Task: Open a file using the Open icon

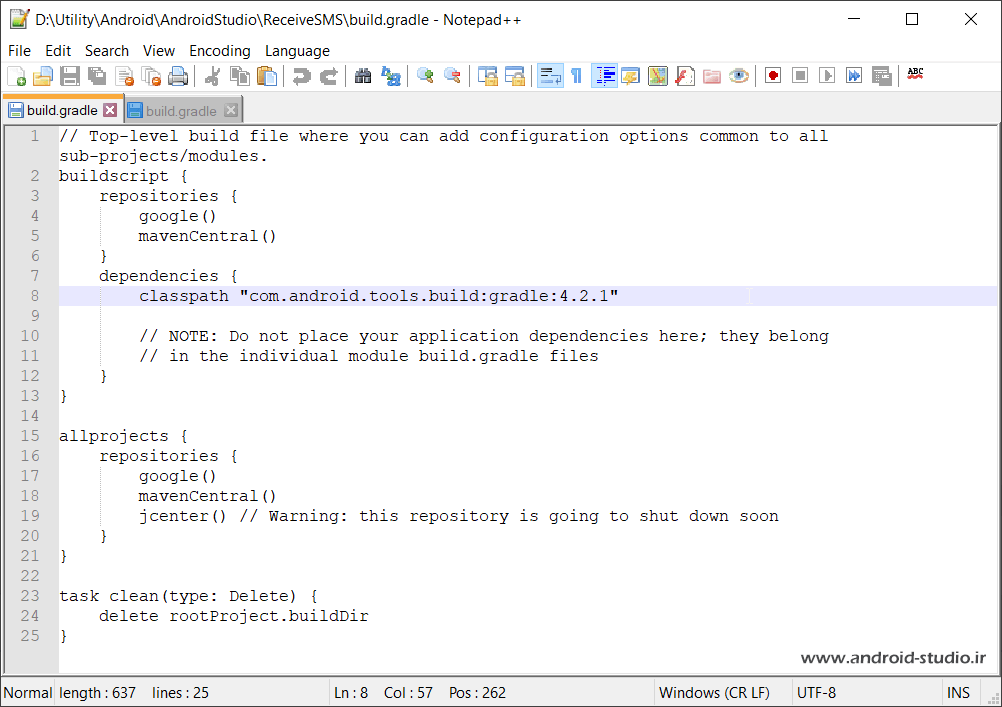Action: 42,75
